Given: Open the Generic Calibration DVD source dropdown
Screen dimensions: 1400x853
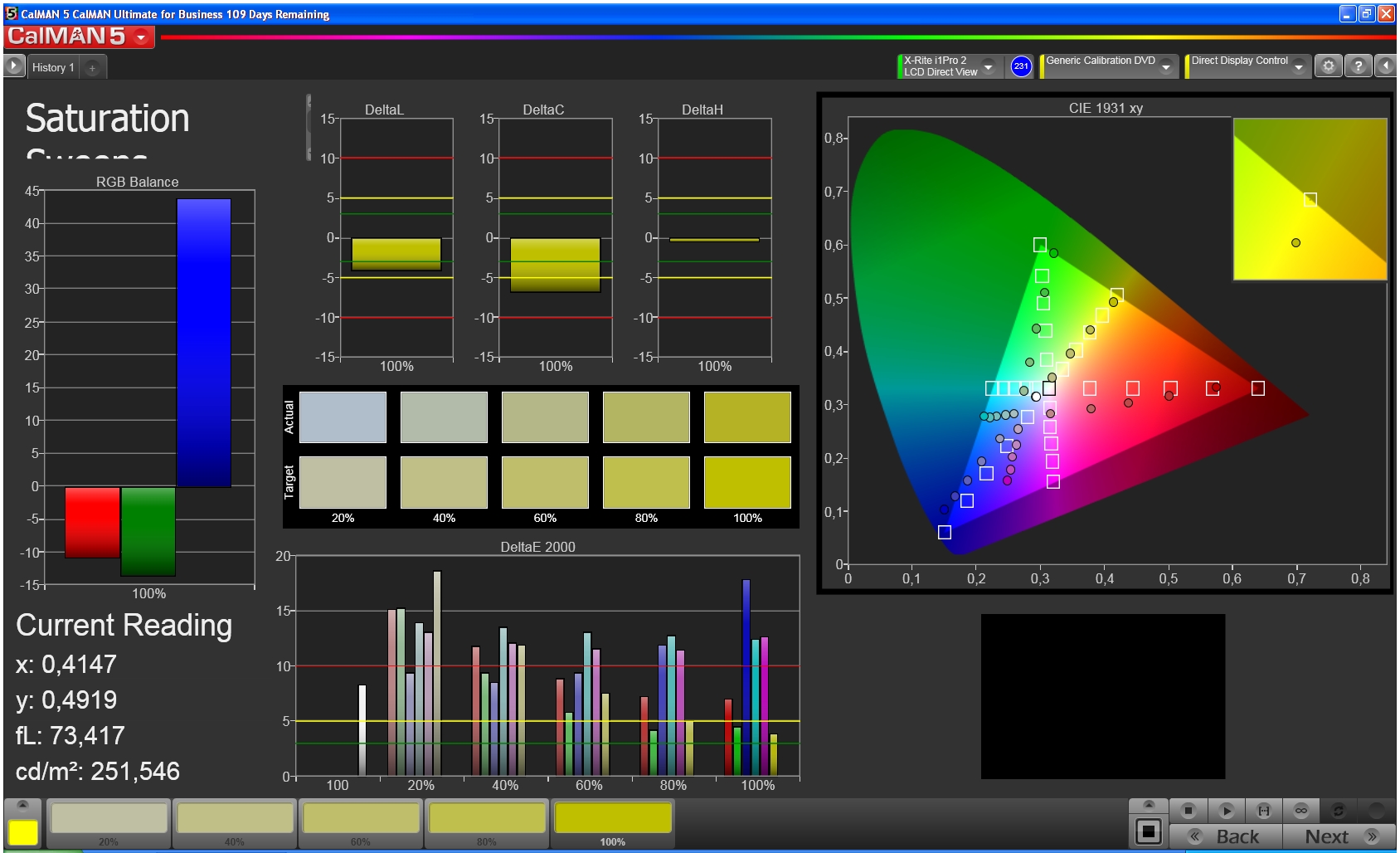Looking at the screenshot, I should coord(1166,66).
